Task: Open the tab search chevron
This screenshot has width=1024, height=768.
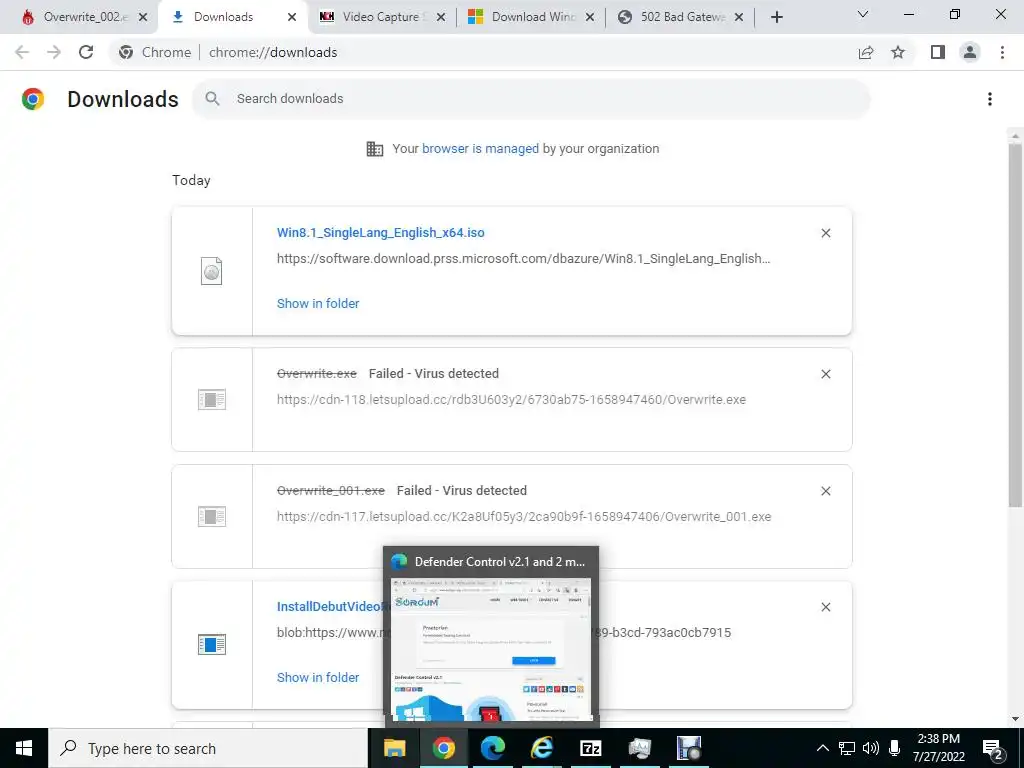Action: (863, 14)
